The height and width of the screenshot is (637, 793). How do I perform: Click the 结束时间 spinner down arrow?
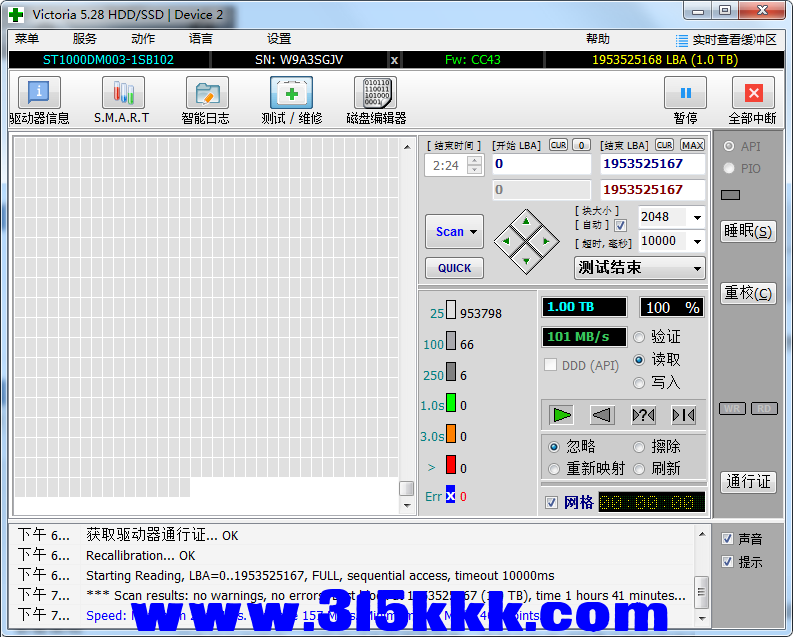click(x=474, y=170)
